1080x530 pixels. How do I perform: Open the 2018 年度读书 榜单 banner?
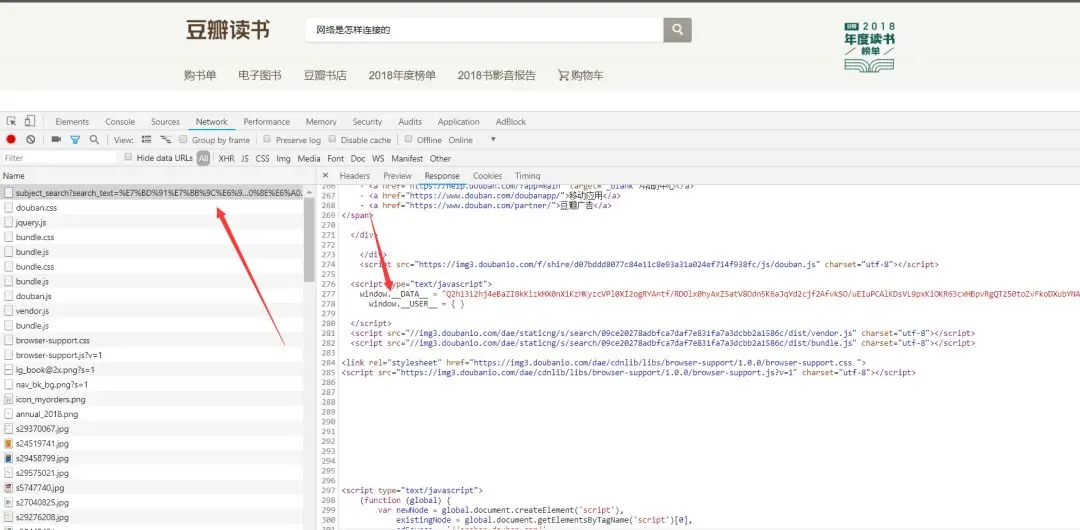tap(870, 45)
